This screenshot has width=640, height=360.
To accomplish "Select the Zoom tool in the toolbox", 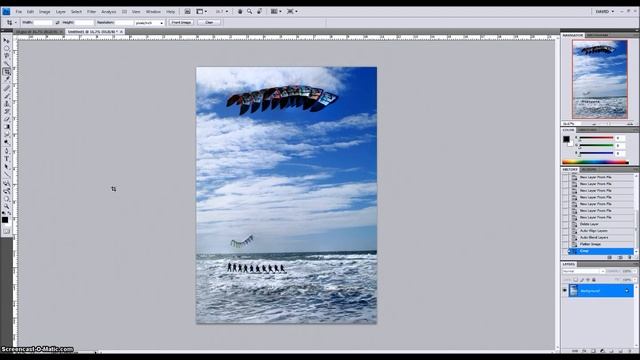I will point(7,207).
